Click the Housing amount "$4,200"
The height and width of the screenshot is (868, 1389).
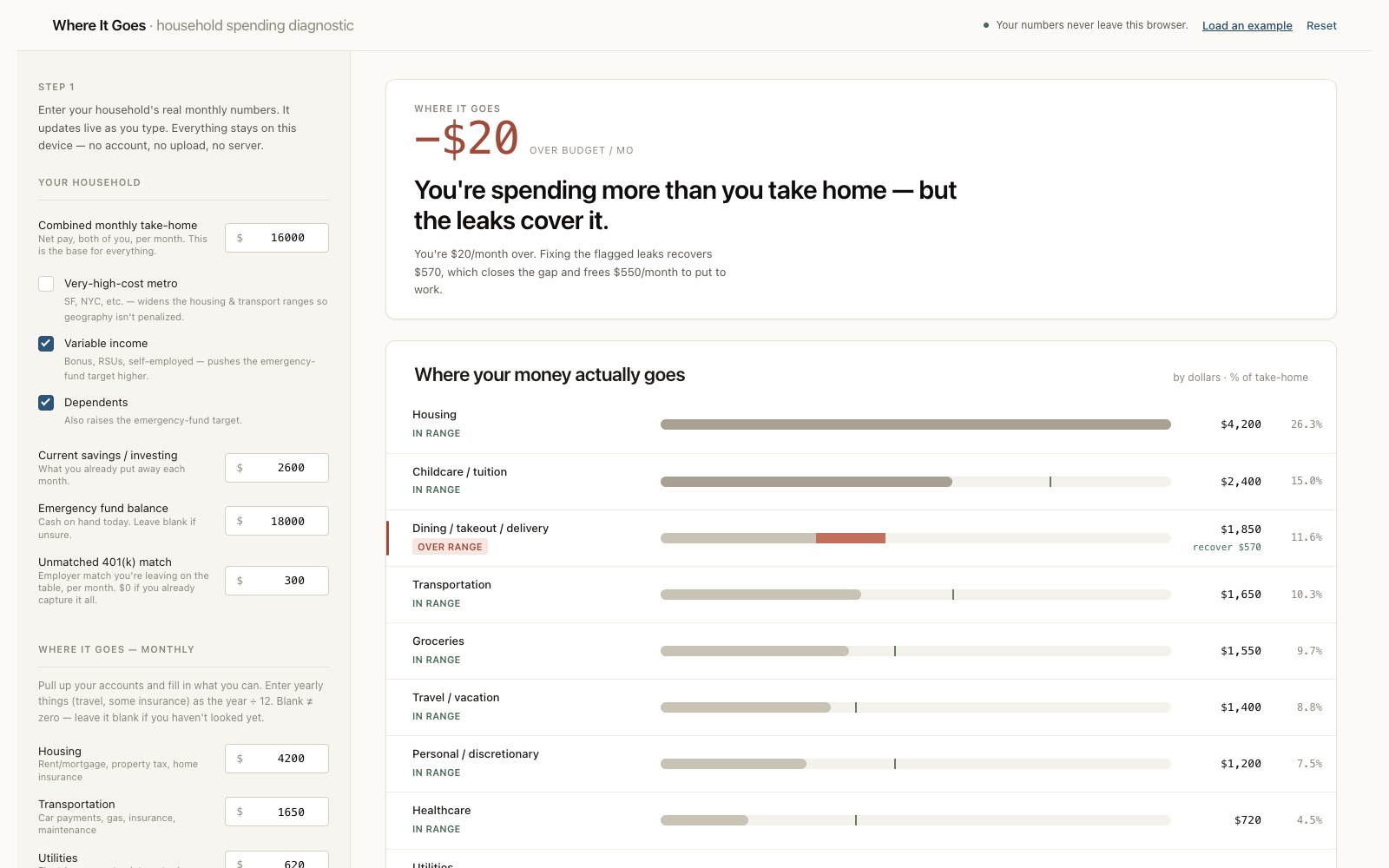click(x=1241, y=424)
